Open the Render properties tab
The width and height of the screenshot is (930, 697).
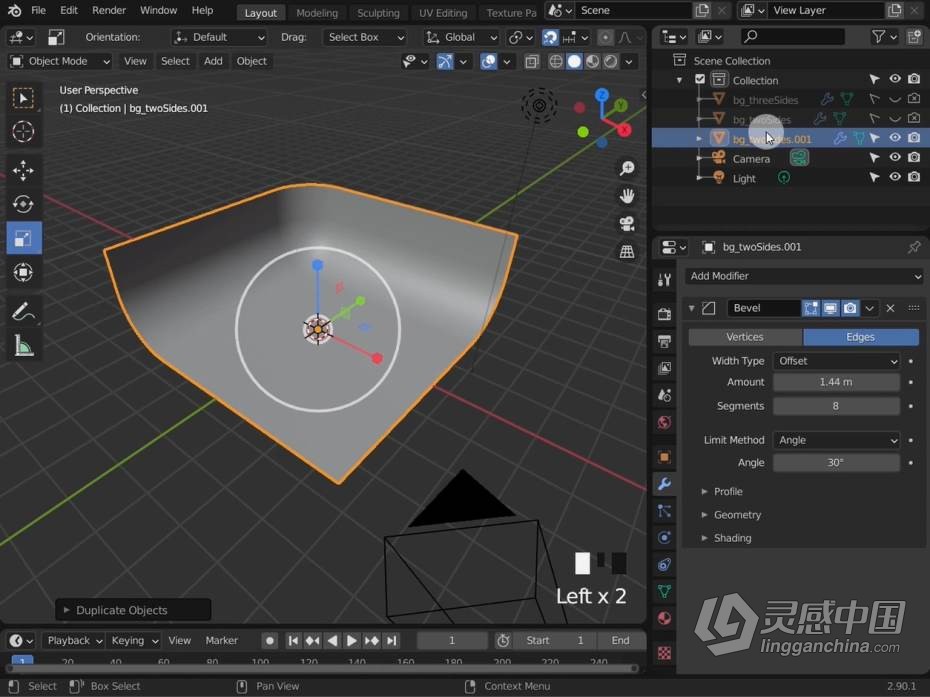[x=664, y=314]
